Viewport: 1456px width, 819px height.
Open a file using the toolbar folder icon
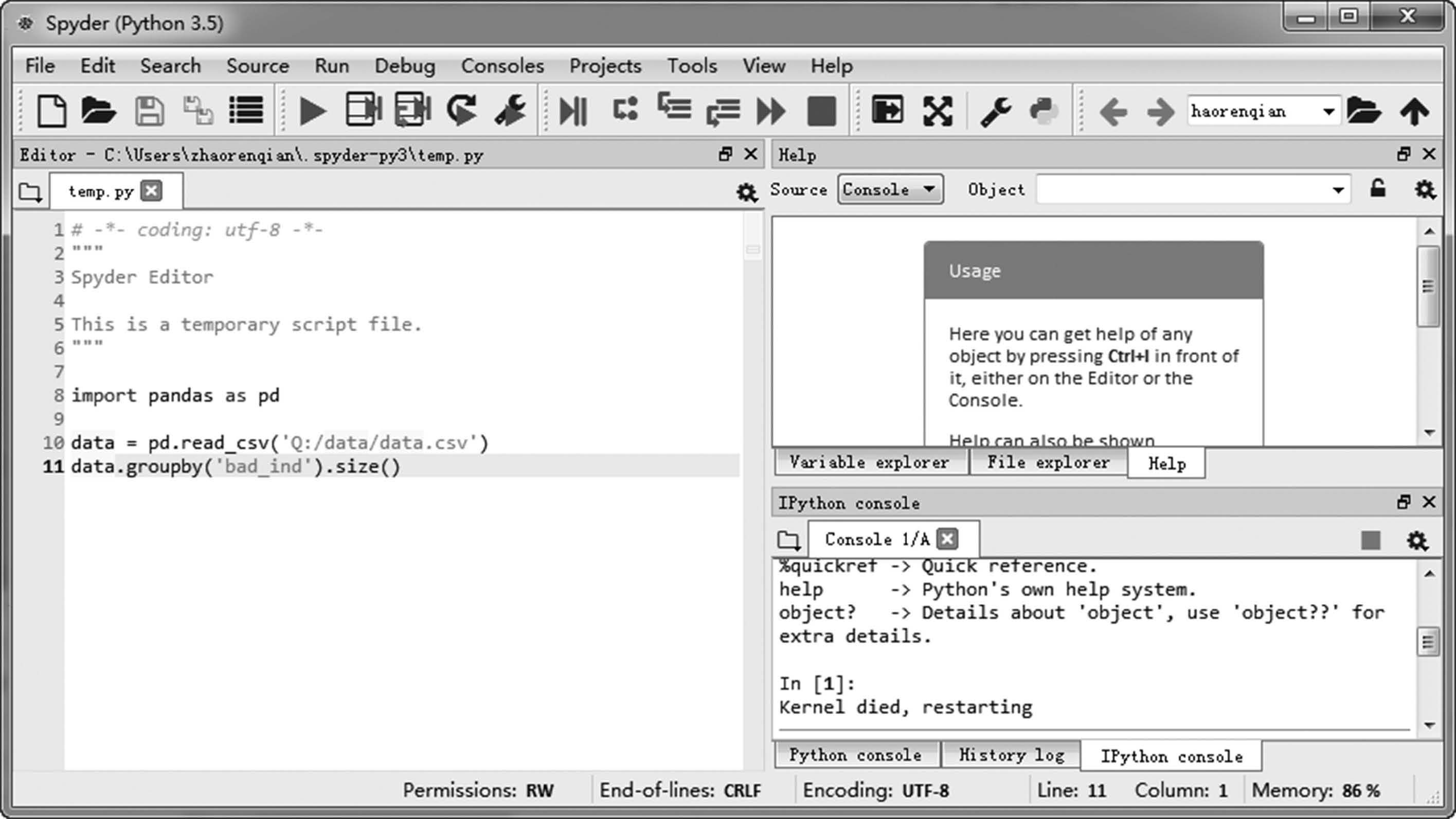(x=99, y=110)
